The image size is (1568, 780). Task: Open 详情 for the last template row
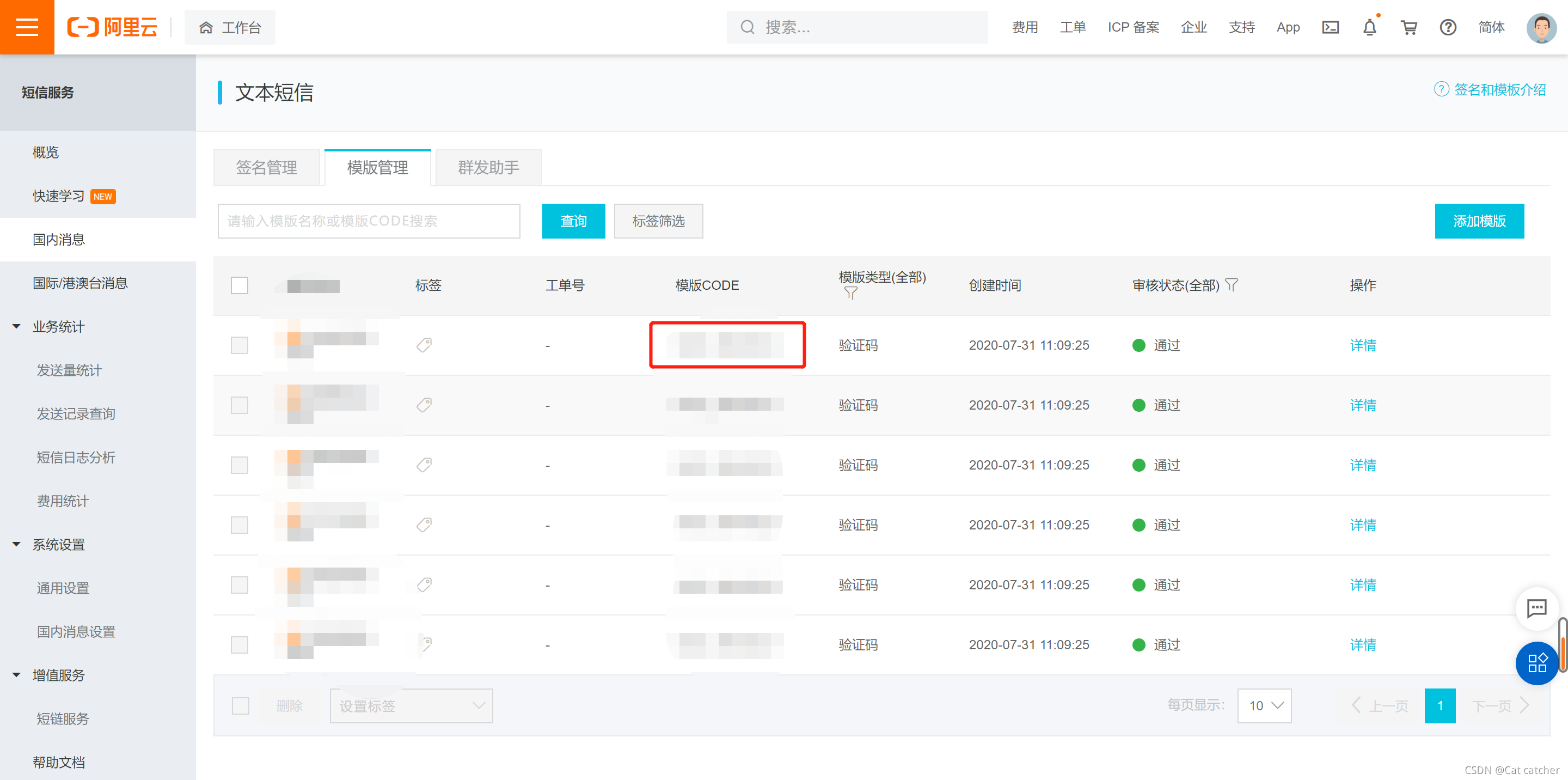click(x=1363, y=645)
